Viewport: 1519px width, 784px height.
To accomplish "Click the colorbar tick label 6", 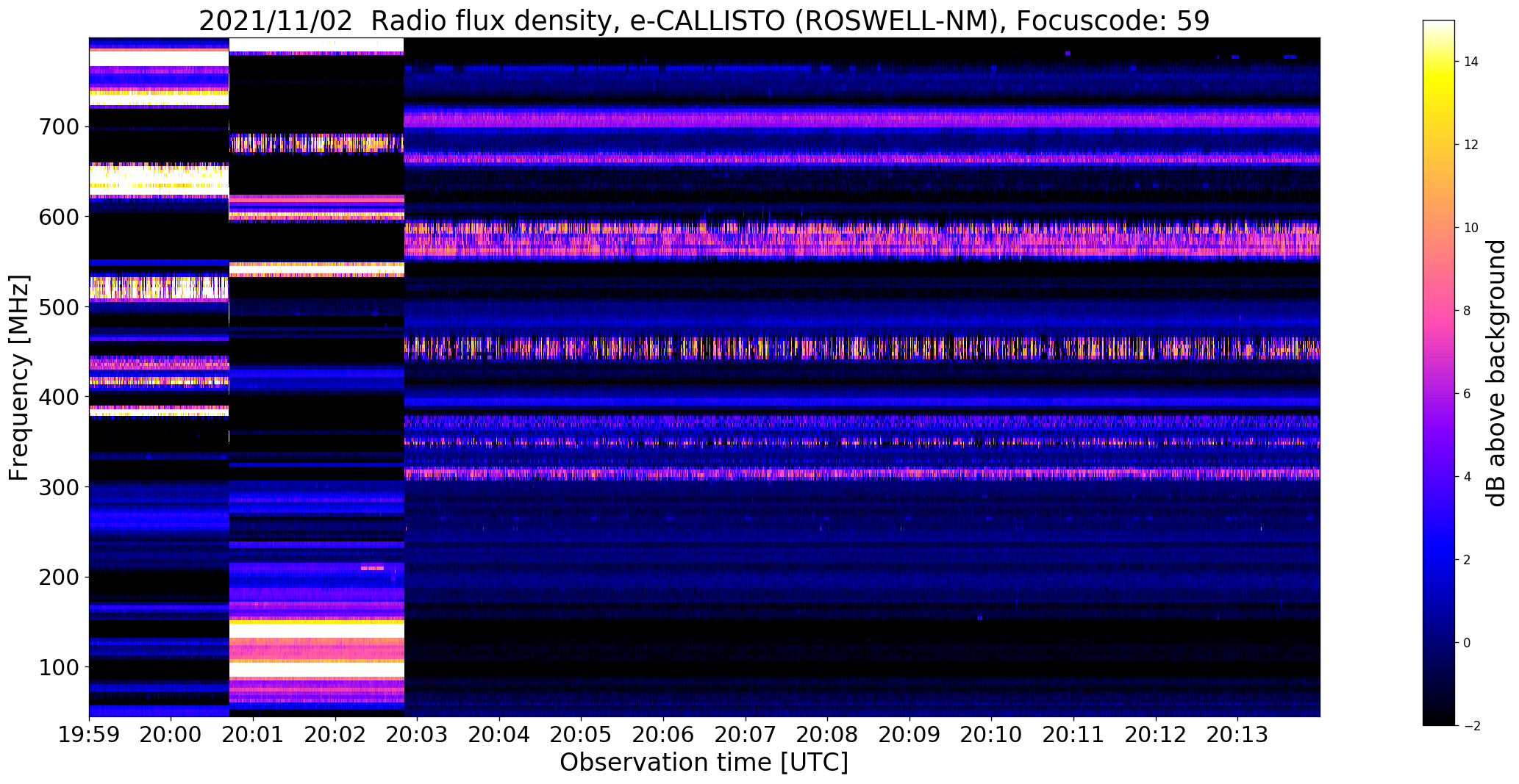I will (1467, 394).
